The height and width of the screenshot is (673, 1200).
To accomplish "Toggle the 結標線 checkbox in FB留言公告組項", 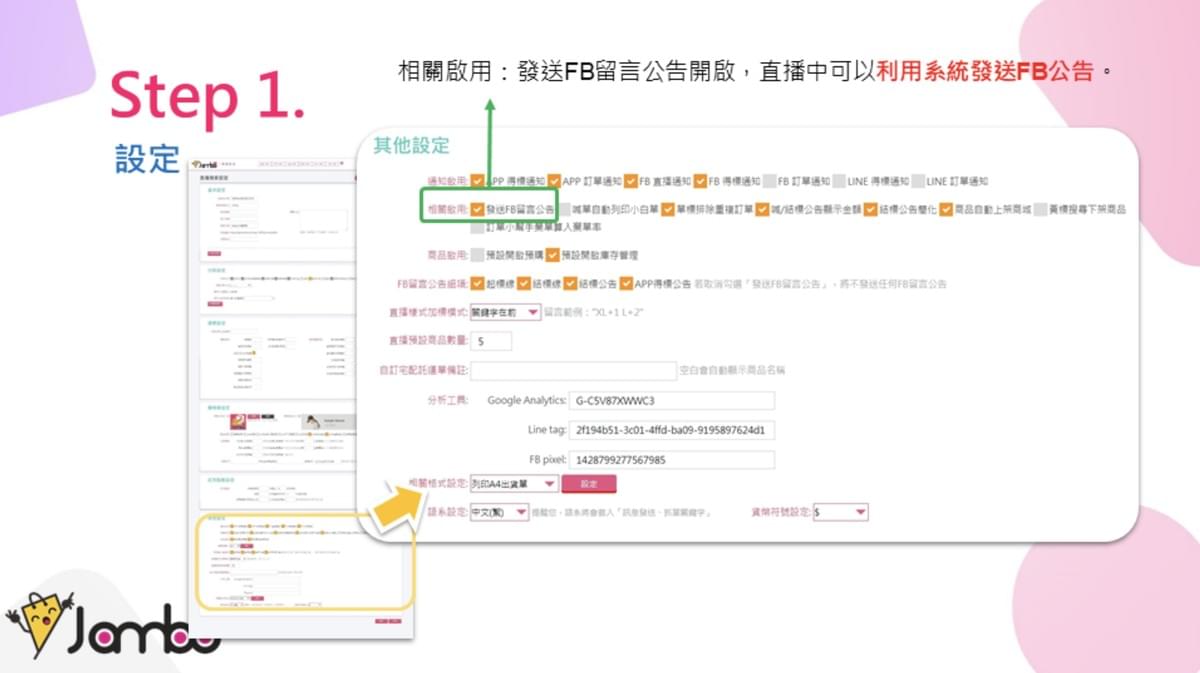I will tap(524, 283).
